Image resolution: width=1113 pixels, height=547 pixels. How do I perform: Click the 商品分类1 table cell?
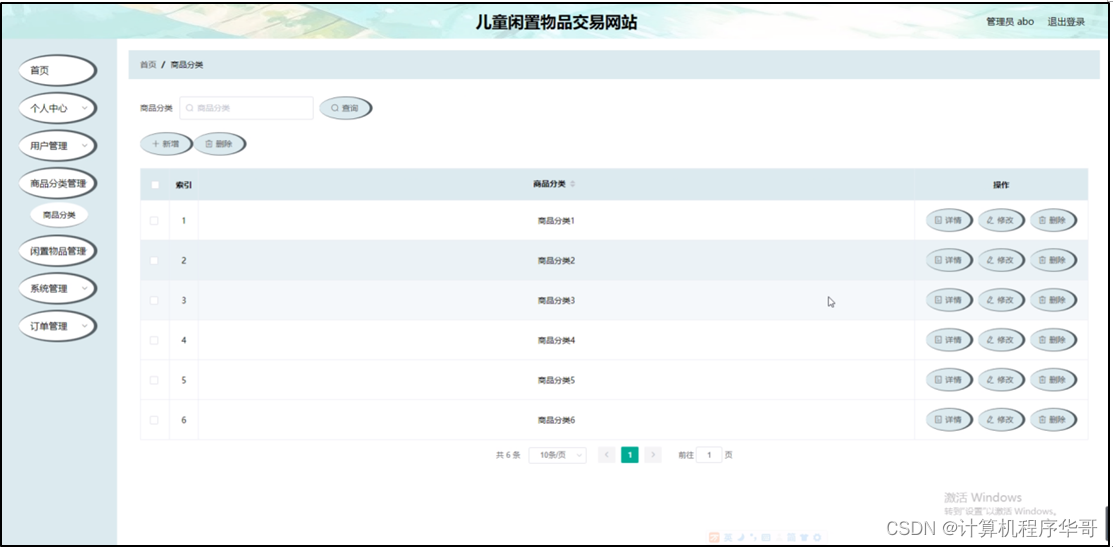coord(556,221)
